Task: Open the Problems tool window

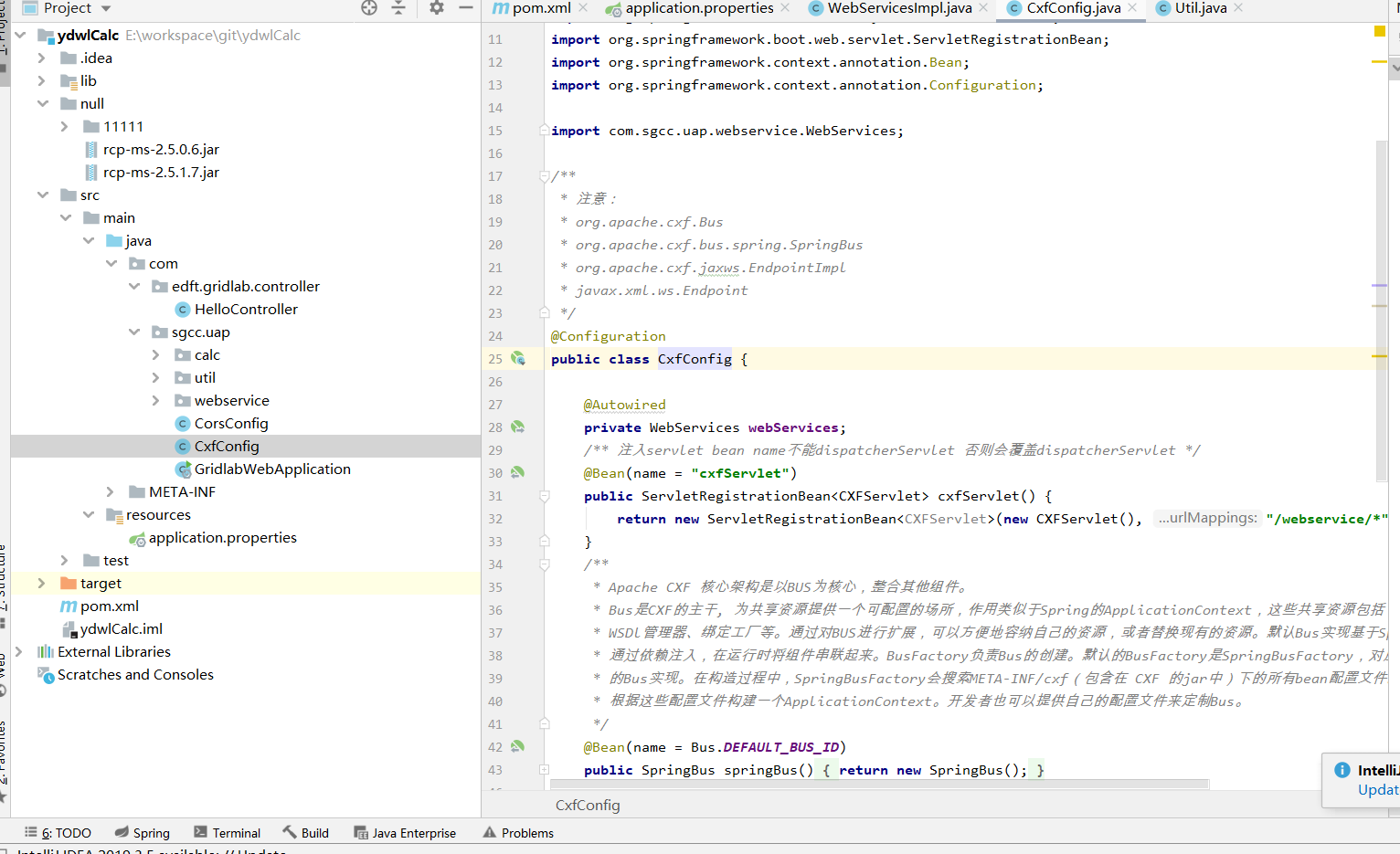Action: (518, 833)
